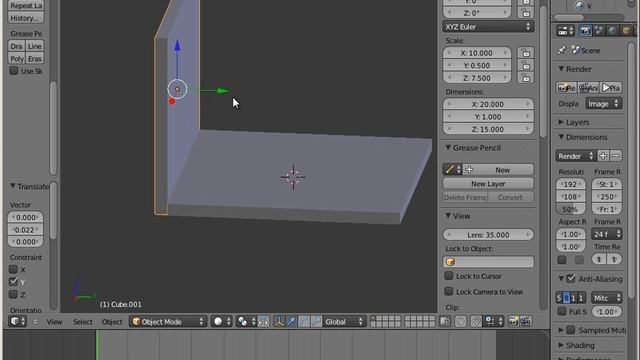Lock the Scale Z value

(x=526, y=78)
